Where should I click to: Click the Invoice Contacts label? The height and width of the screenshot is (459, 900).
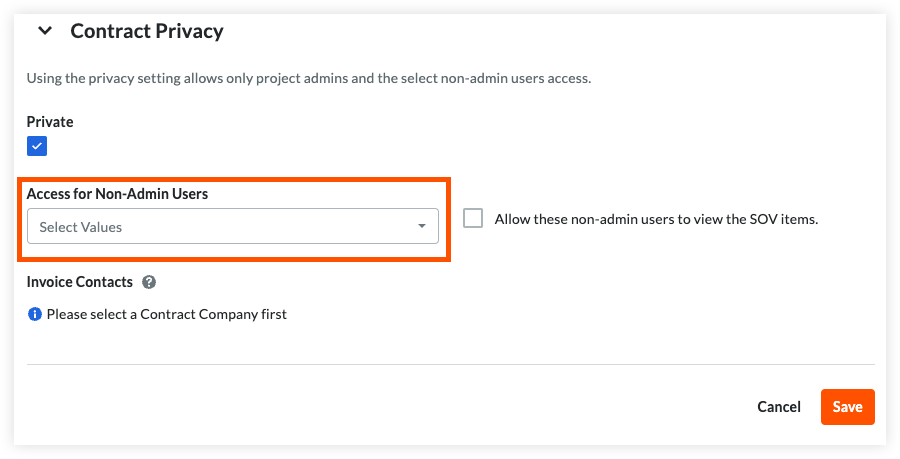click(80, 282)
